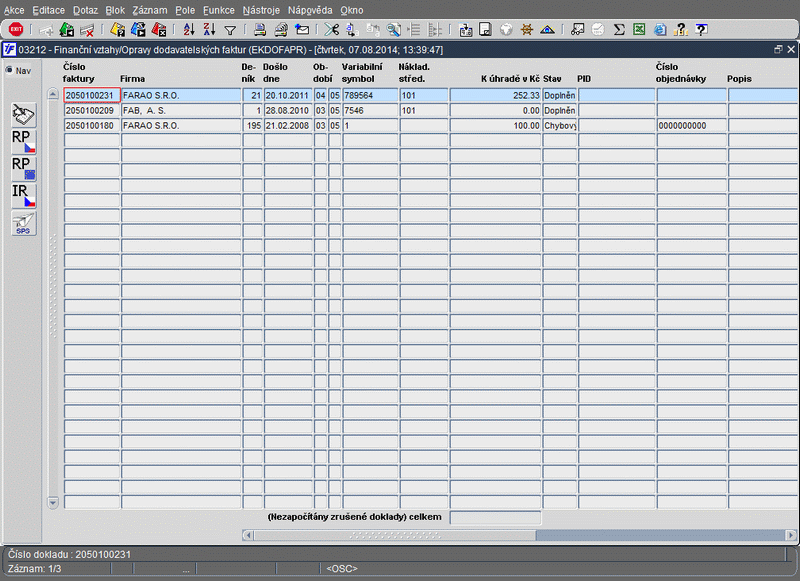Screen dimensions: 800x581
Task: Open the Nápověda menu
Action: 310,10
